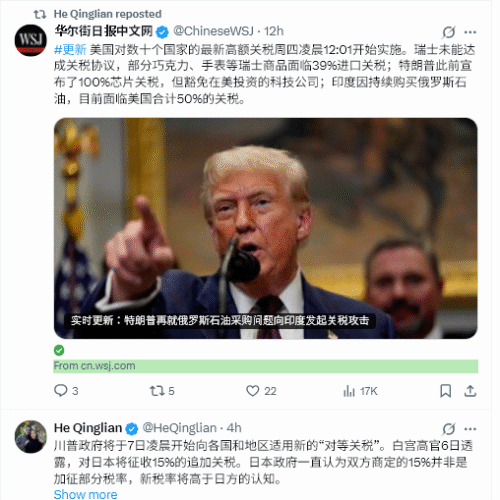View analytics showing 17K views
The height and width of the screenshot is (500, 500).
pyautogui.click(x=360, y=391)
